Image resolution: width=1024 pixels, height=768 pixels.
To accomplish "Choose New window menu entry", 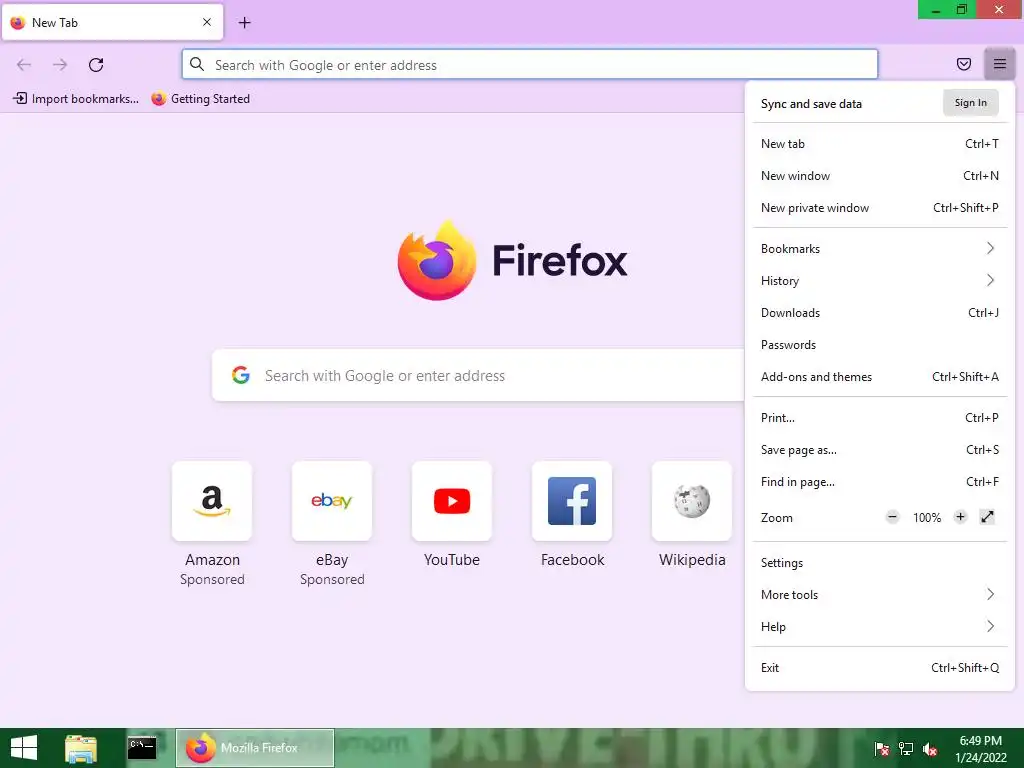I will click(x=880, y=176).
